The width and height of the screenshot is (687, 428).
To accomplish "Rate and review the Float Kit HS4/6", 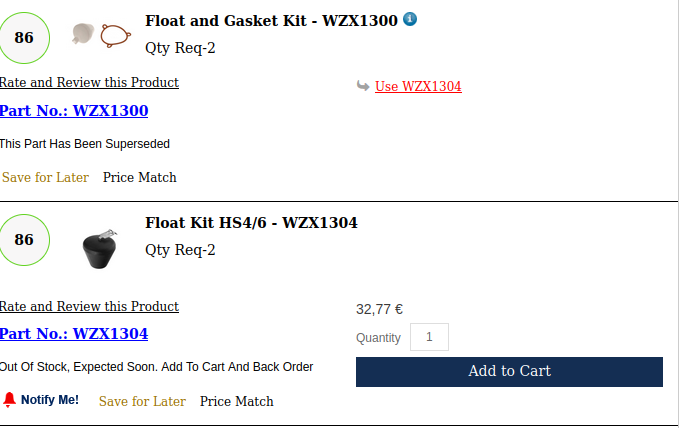I will click(89, 306).
